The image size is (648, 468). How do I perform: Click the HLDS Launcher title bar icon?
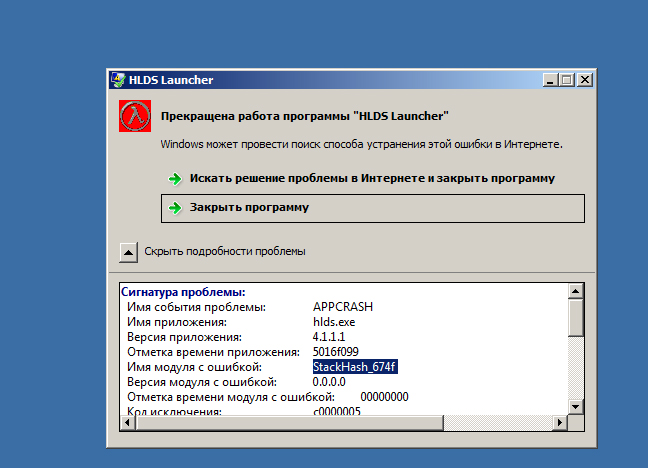tap(118, 79)
